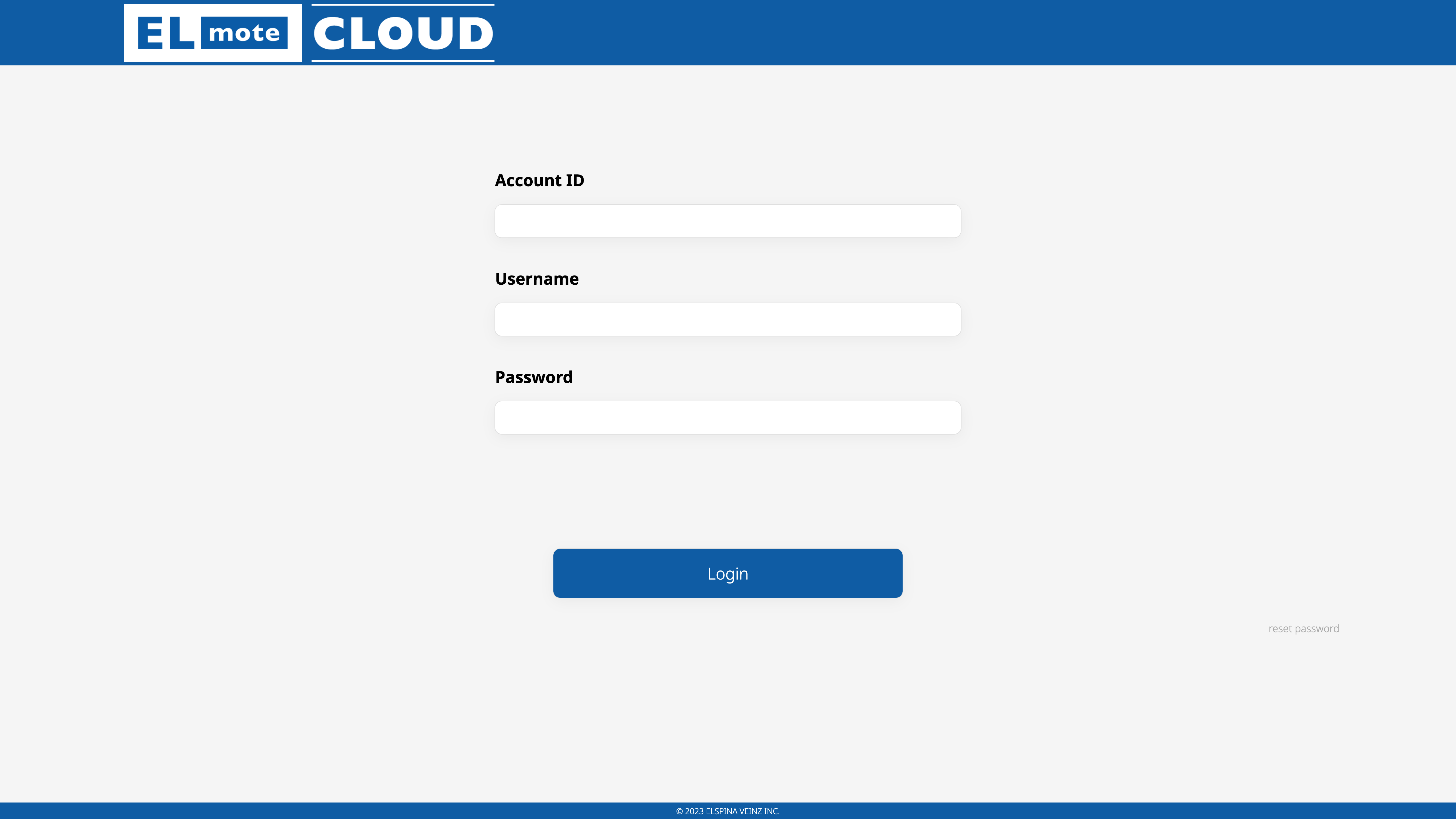Viewport: 1456px width, 819px height.
Task: Click inside the Account ID field
Action: [727, 220]
